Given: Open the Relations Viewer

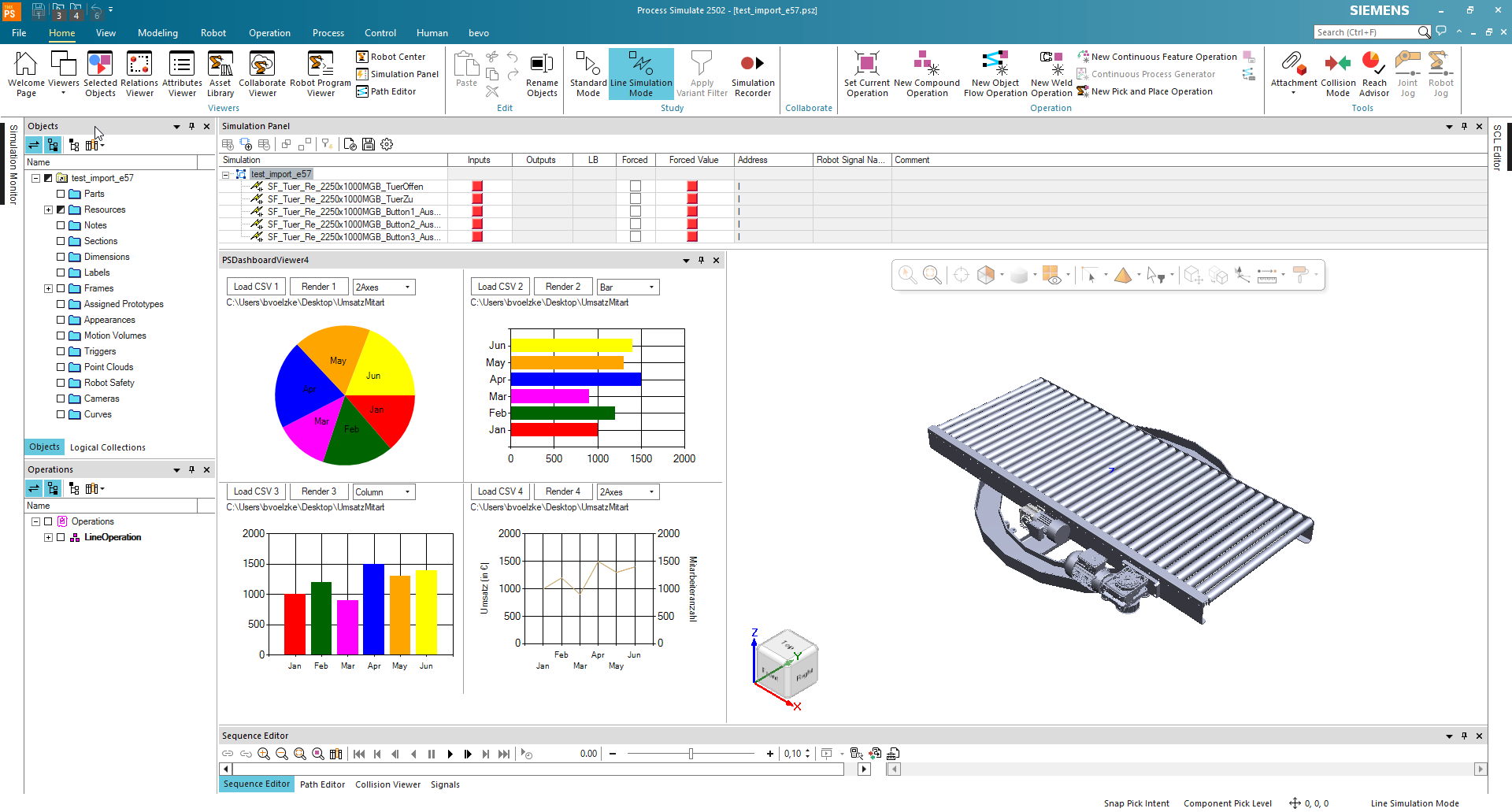Looking at the screenshot, I should (x=139, y=74).
